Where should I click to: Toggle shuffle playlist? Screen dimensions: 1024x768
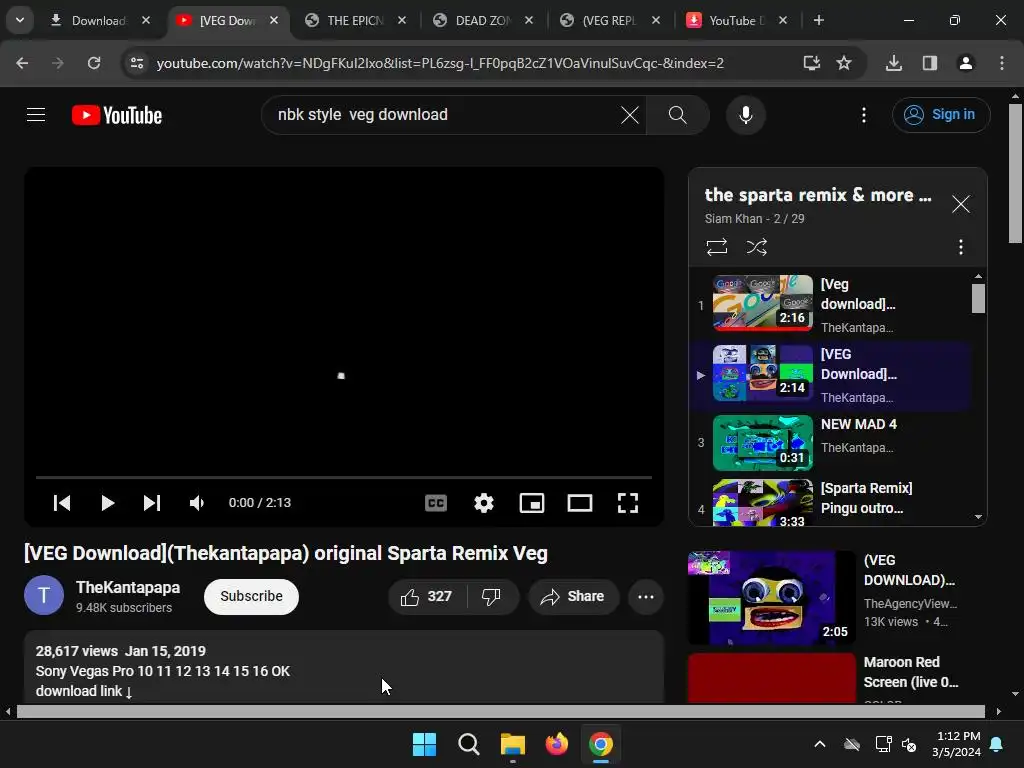pyautogui.click(x=756, y=247)
